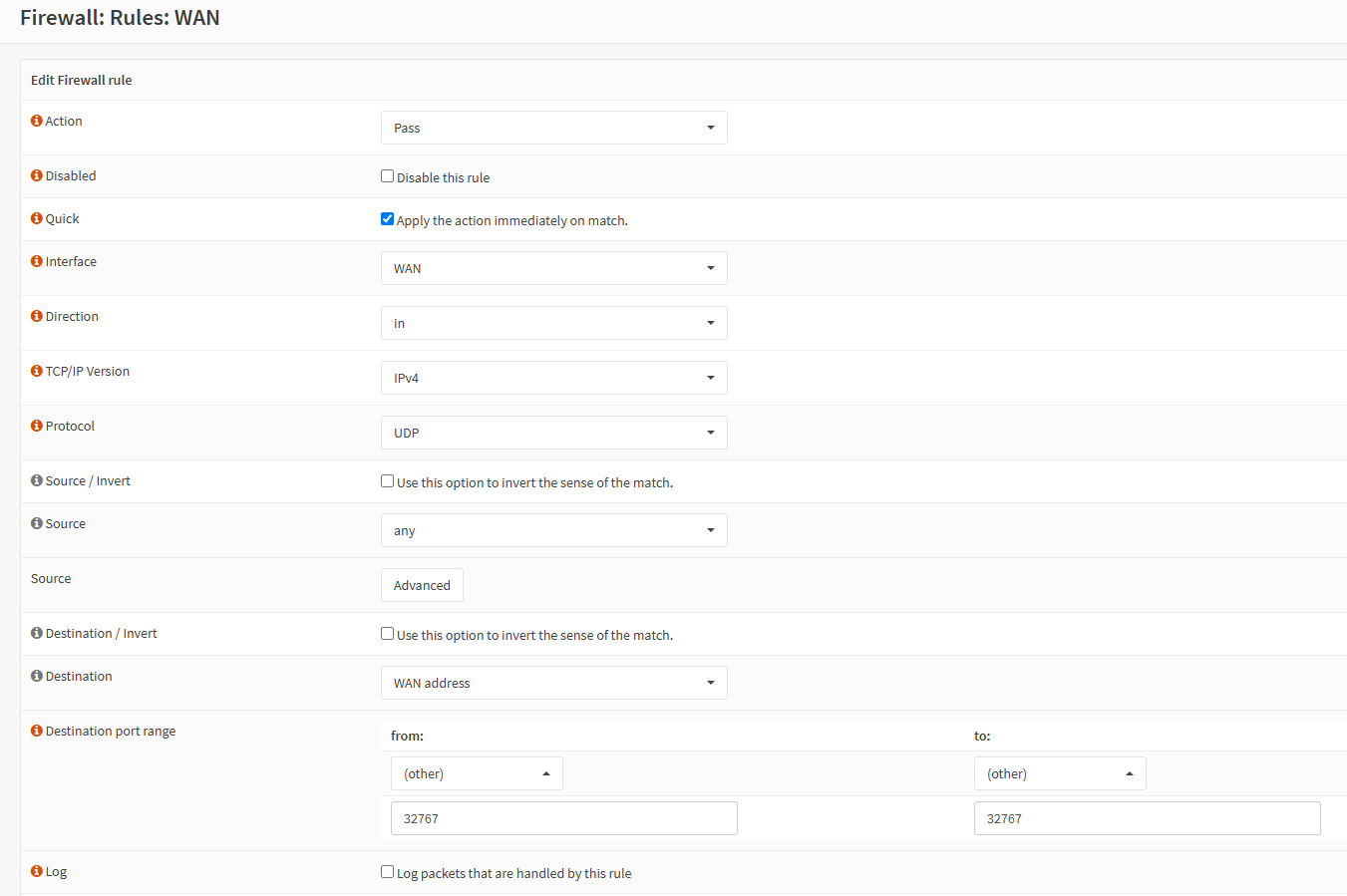Screen dimensions: 1347x896
Task: Enable the Disable this rule checkbox
Action: point(387,174)
